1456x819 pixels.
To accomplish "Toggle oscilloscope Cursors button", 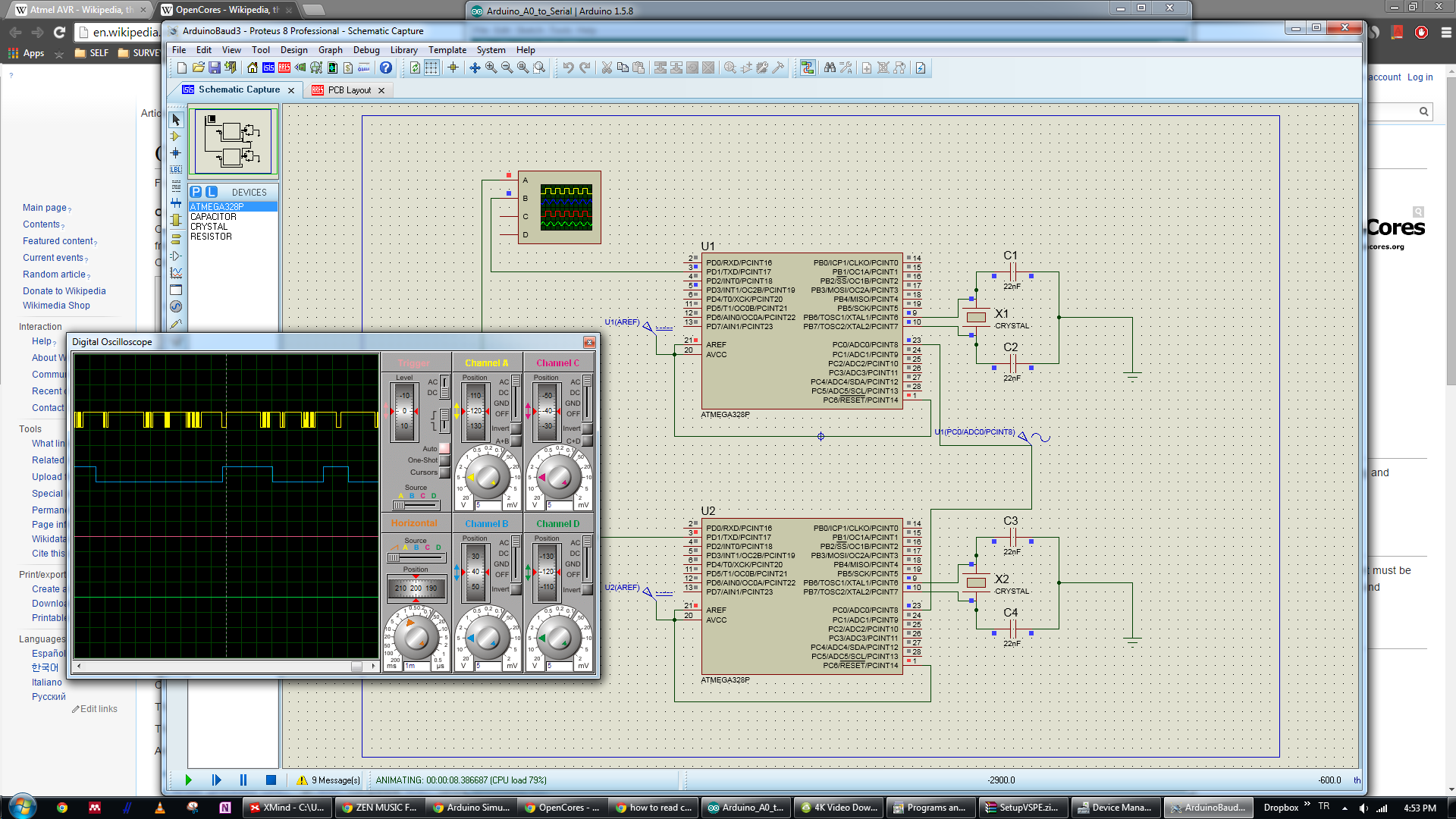I will click(x=445, y=472).
